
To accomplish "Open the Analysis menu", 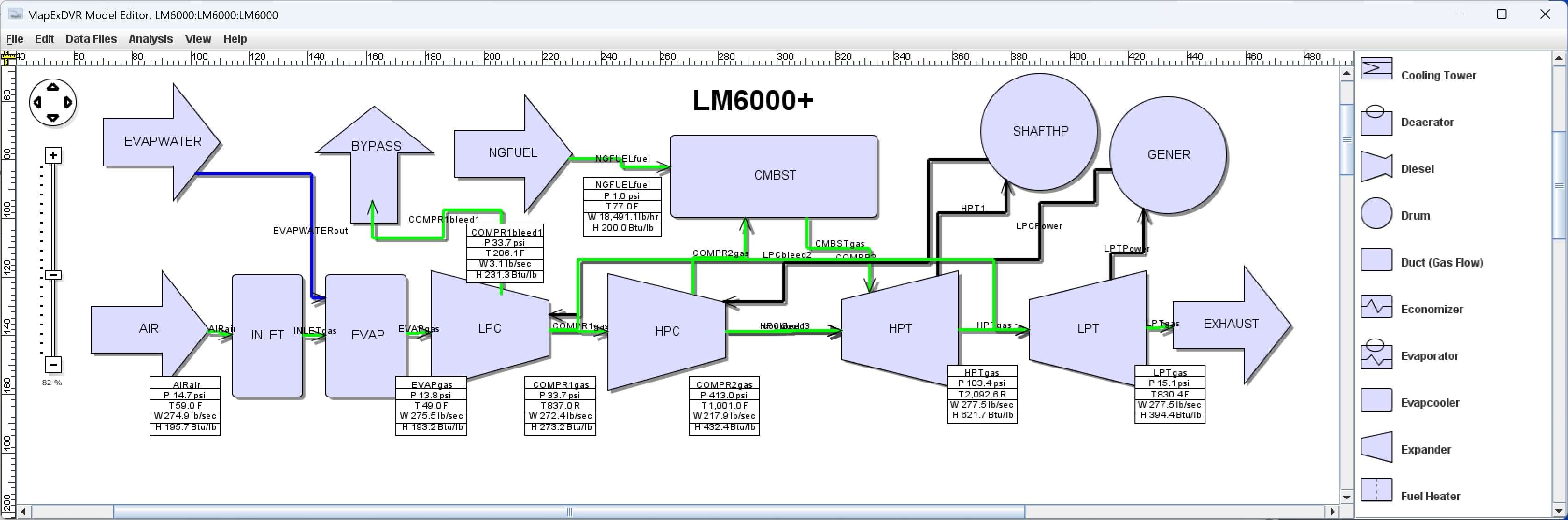I will pyautogui.click(x=150, y=39).
